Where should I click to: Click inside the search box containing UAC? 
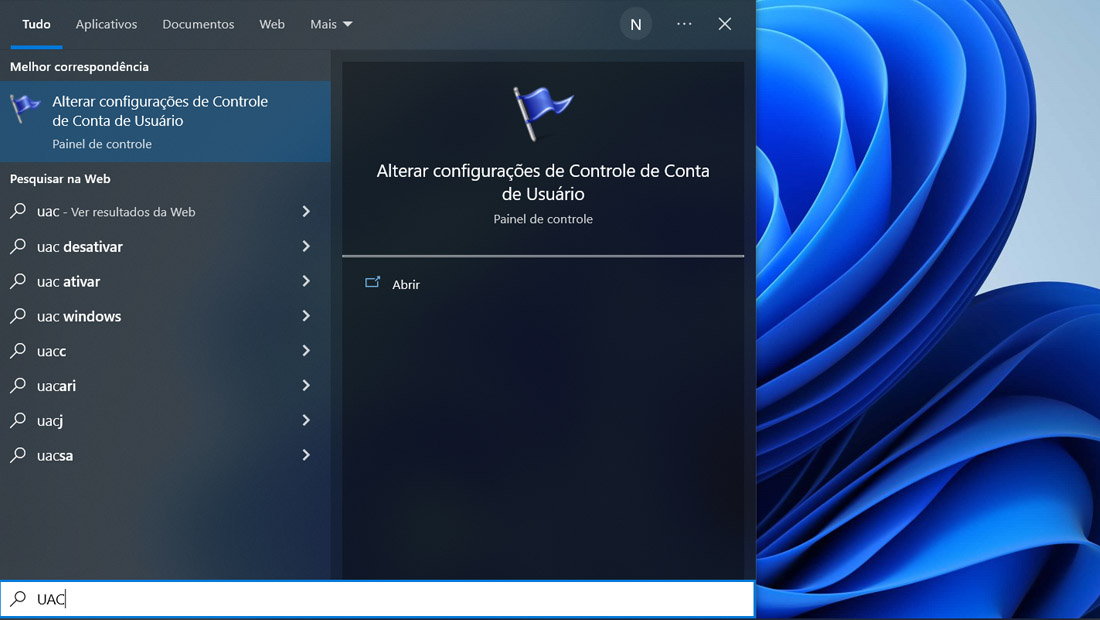pos(377,599)
